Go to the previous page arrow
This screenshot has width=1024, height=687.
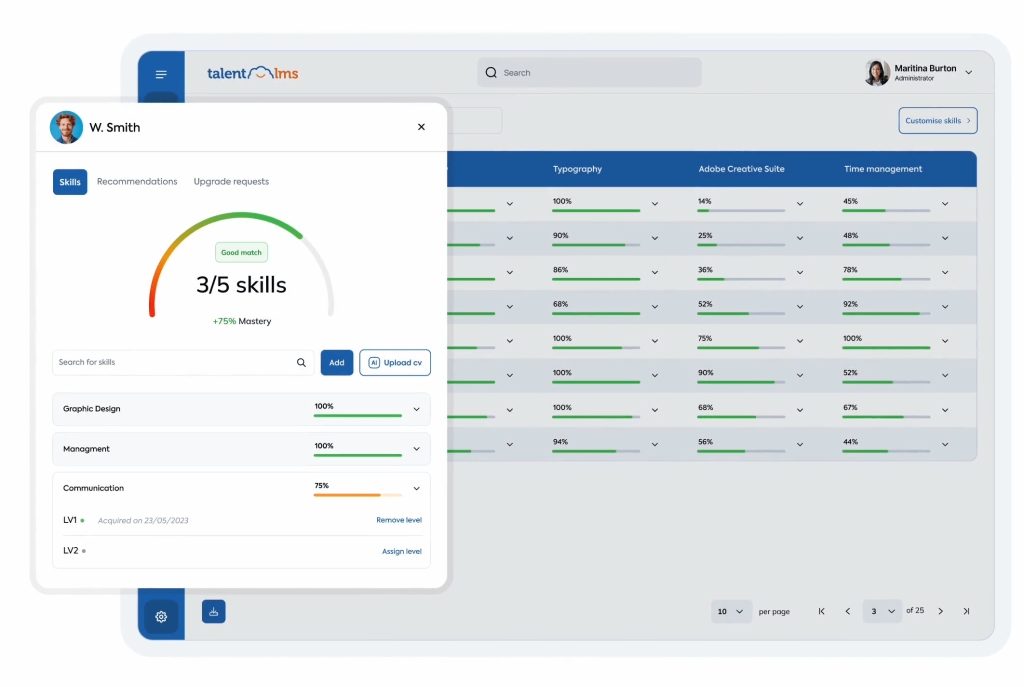(848, 611)
